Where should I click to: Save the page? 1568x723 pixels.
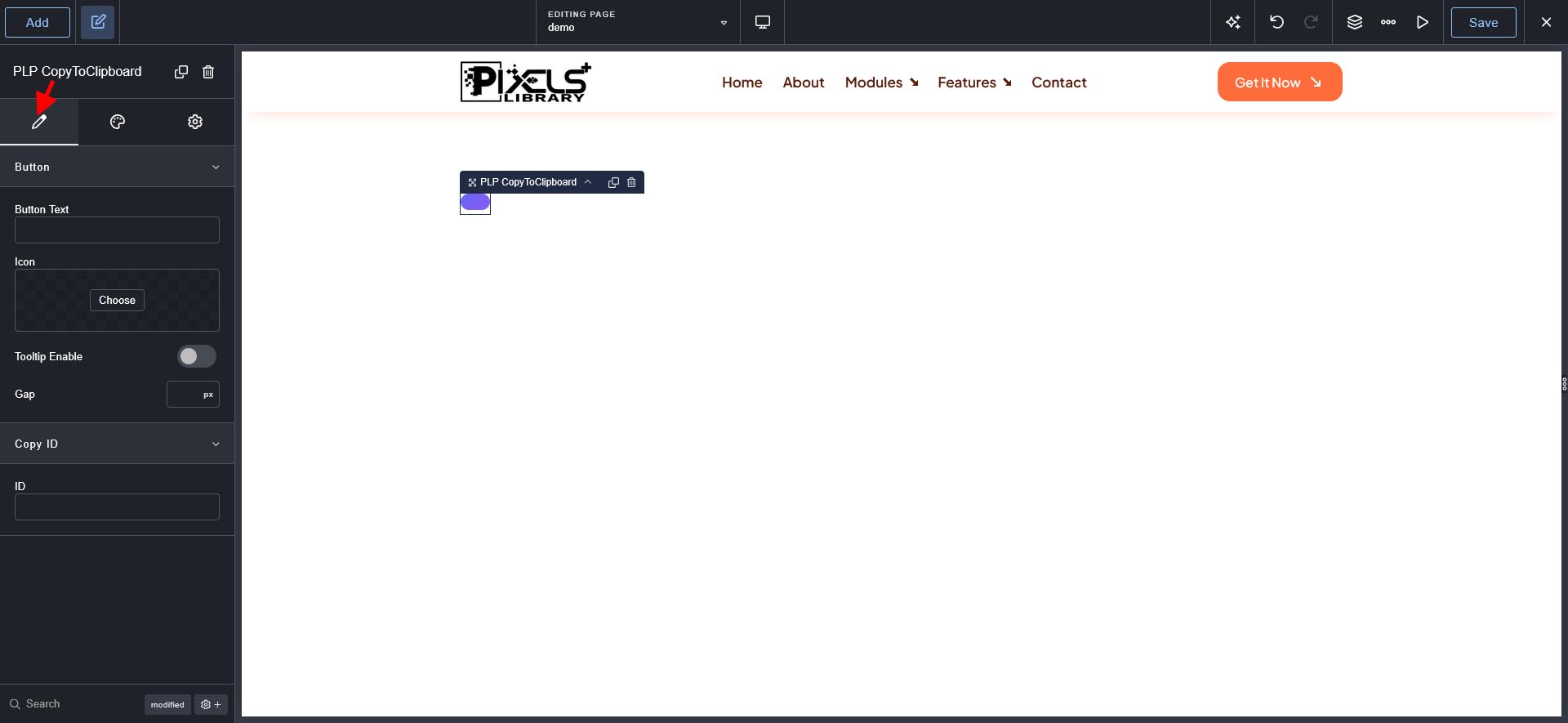pos(1483,22)
